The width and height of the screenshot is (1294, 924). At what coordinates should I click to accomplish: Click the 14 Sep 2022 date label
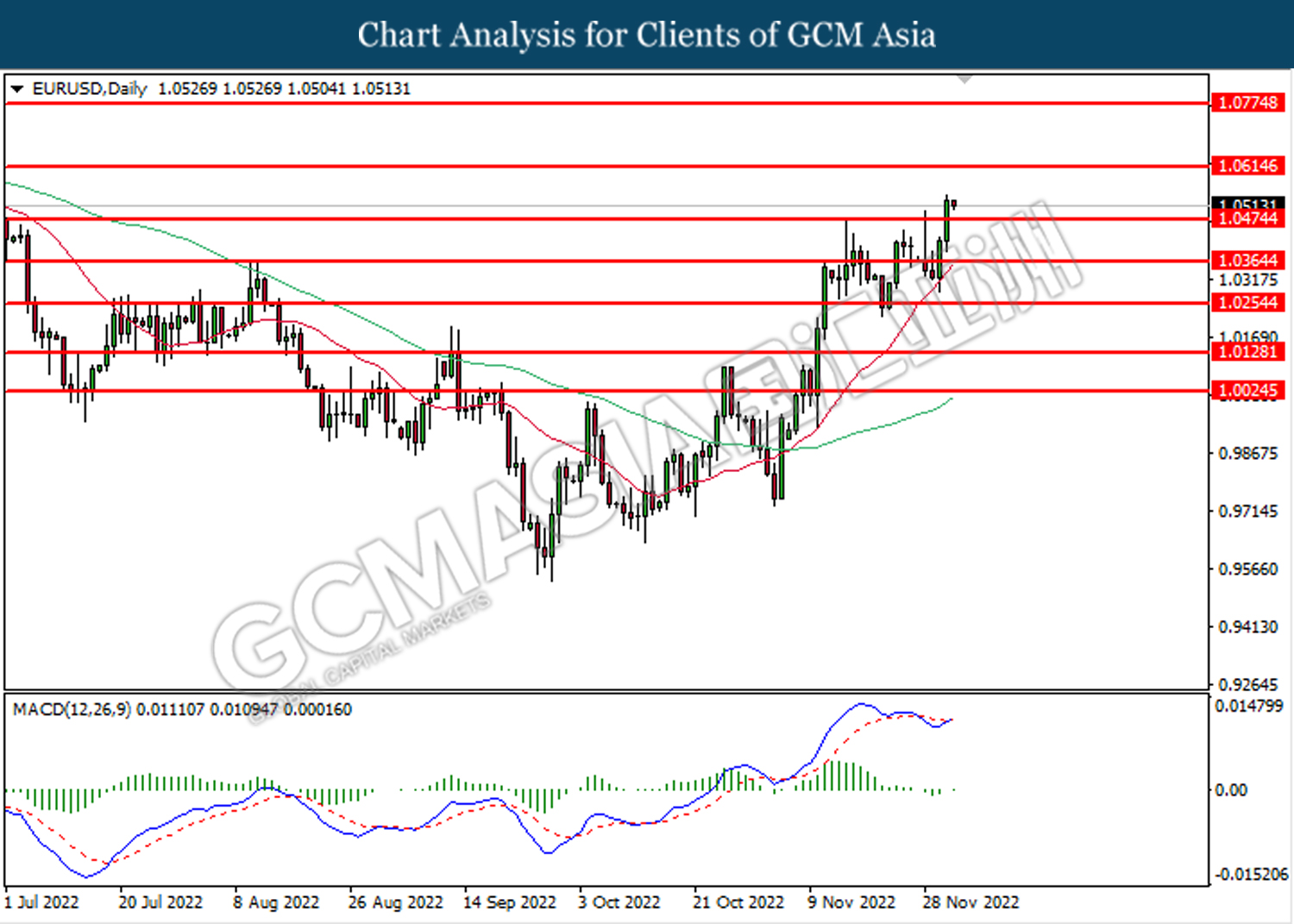(510, 902)
